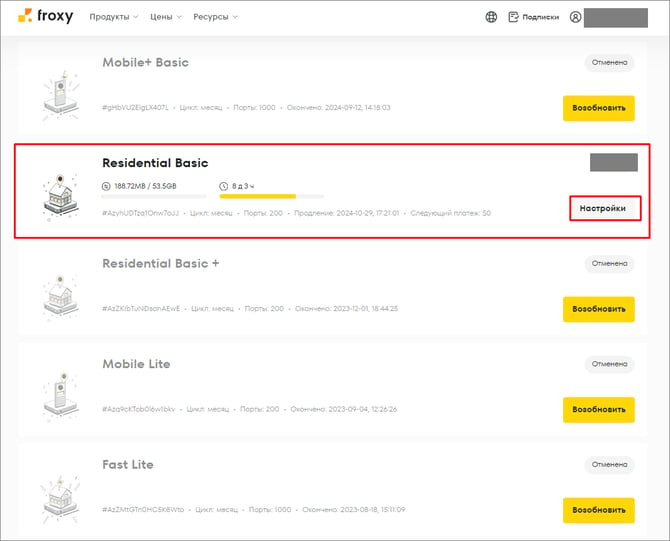The image size is (670, 541).
Task: Resume the Mobile+ Basic subscription with Возобновить
Action: (x=599, y=108)
